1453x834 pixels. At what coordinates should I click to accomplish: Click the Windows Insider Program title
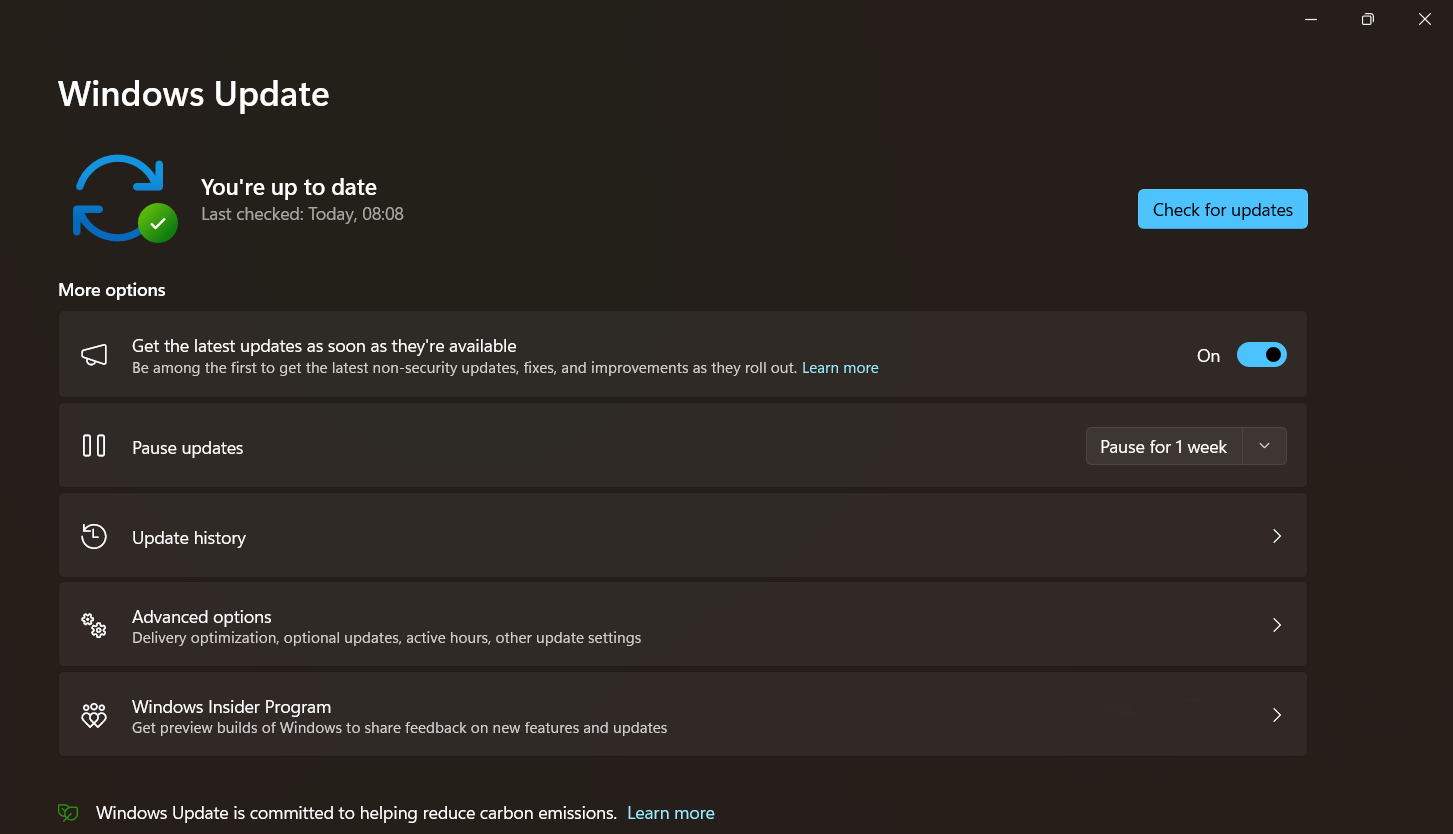pyautogui.click(x=232, y=707)
